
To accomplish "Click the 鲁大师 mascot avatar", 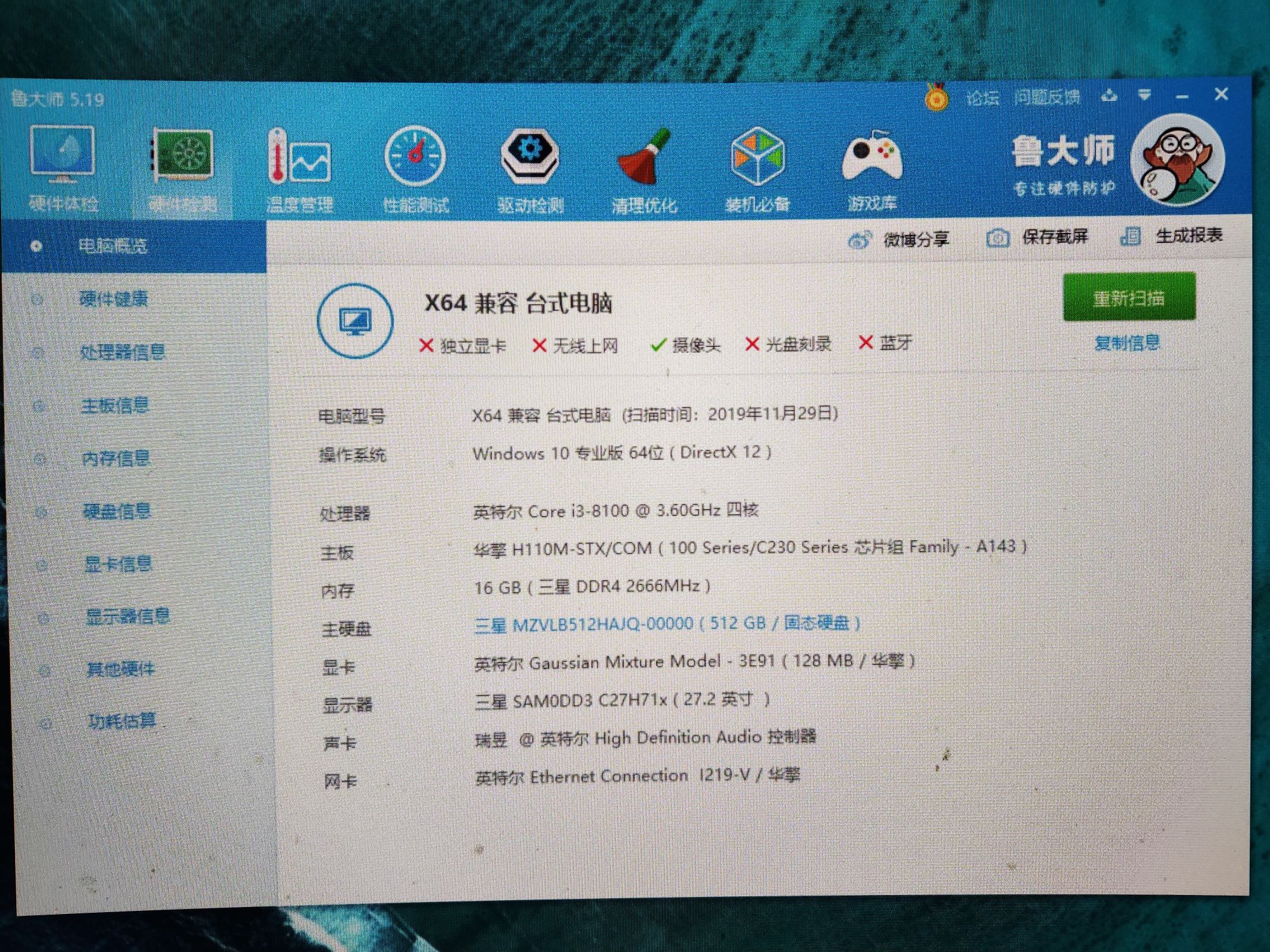I will (x=1177, y=160).
